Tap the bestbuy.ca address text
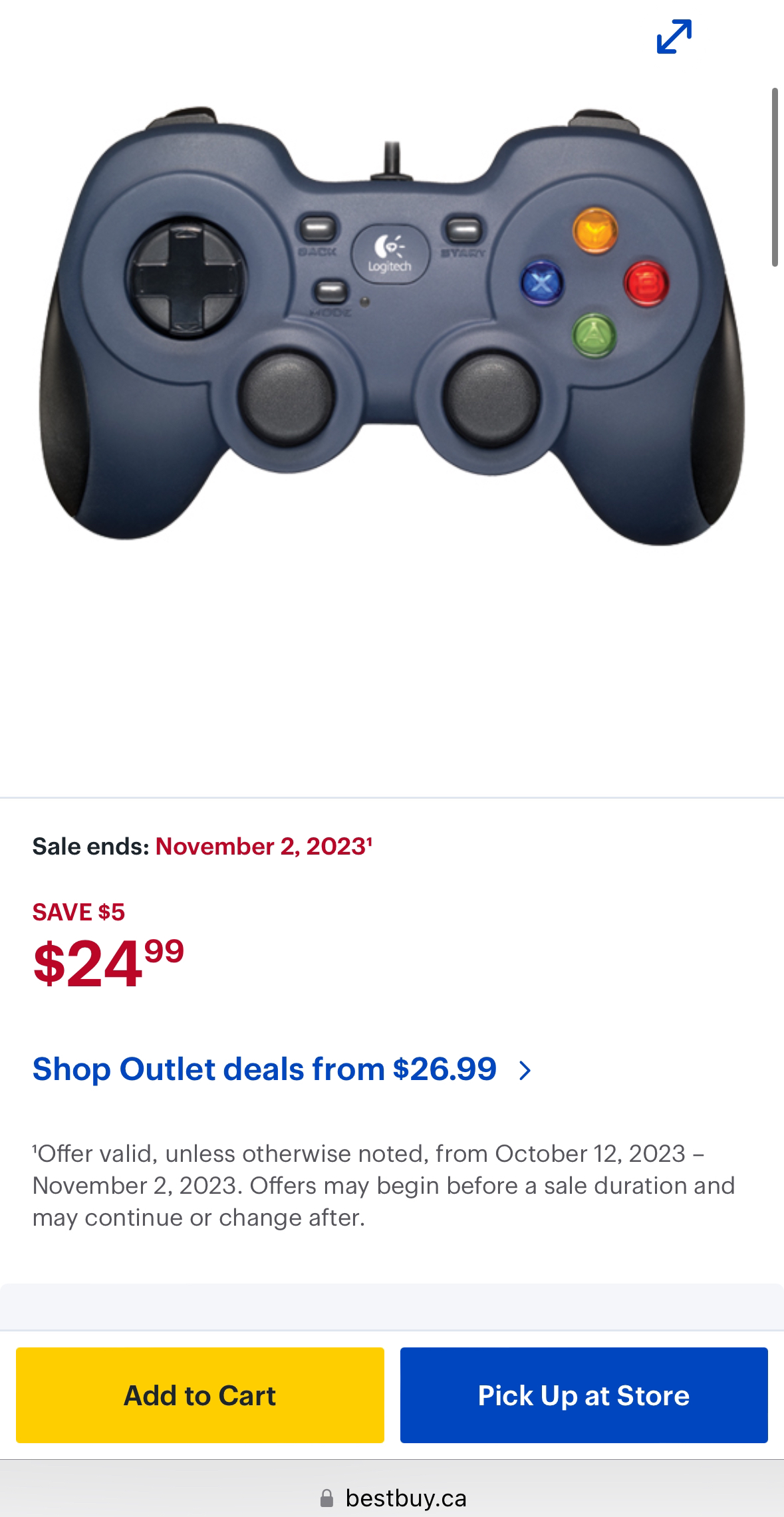Screen dimensions: 784x1517 pos(406,1498)
